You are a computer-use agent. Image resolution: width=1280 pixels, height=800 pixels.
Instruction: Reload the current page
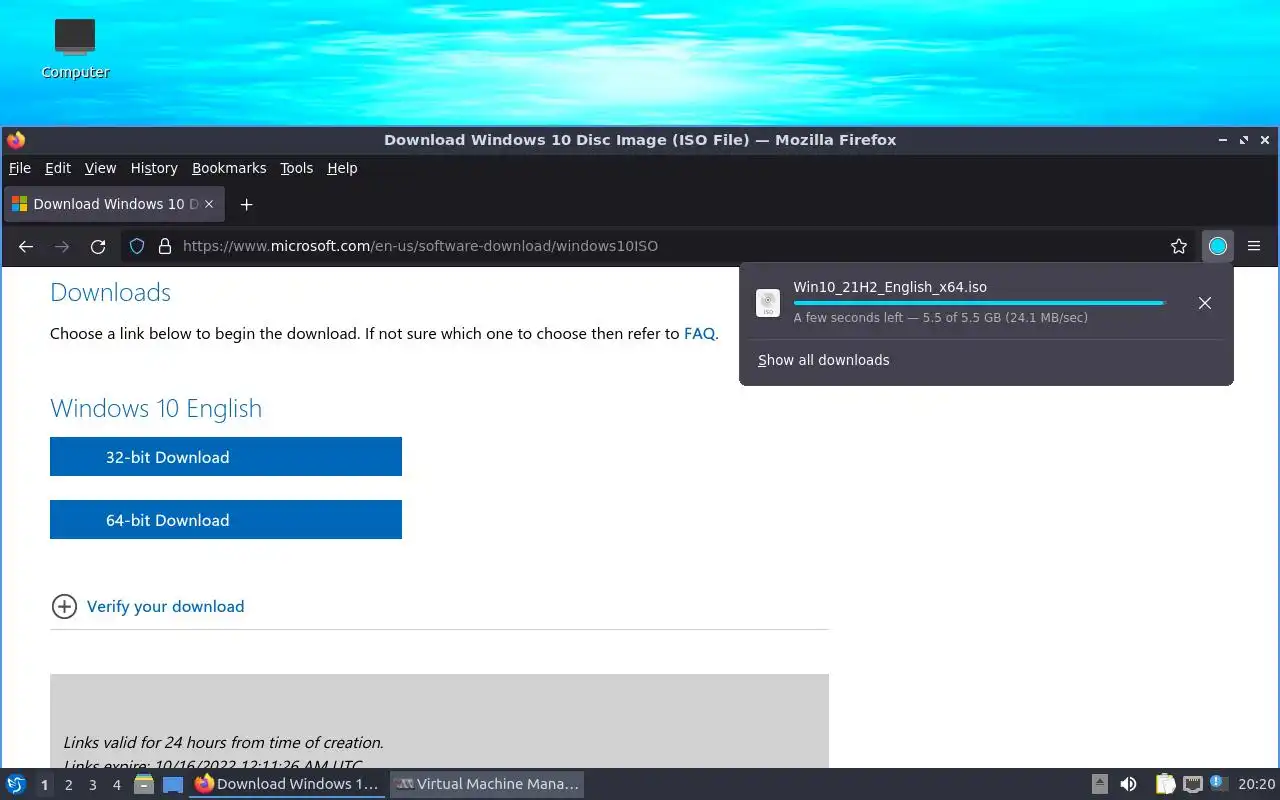coord(98,246)
